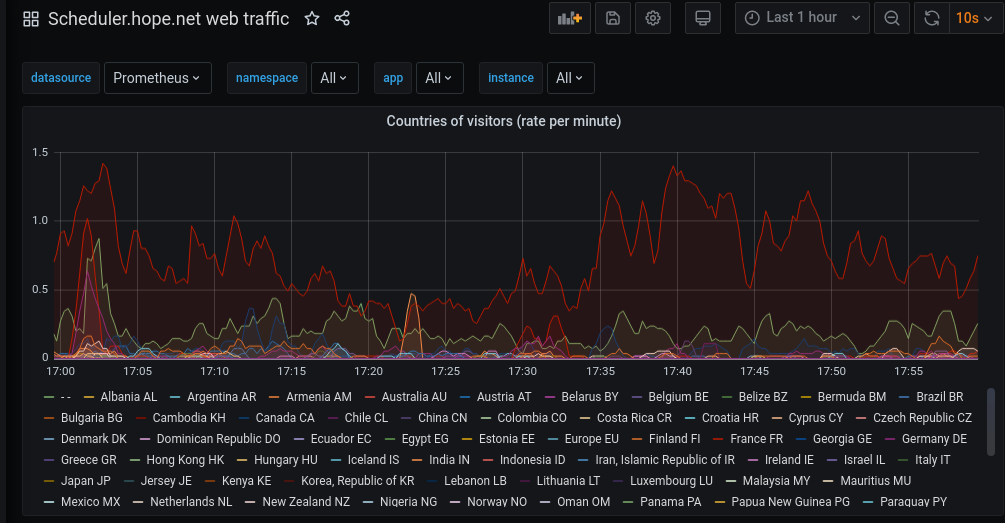Toggle Australia AU series in legend
The width and height of the screenshot is (1005, 523).
click(414, 397)
